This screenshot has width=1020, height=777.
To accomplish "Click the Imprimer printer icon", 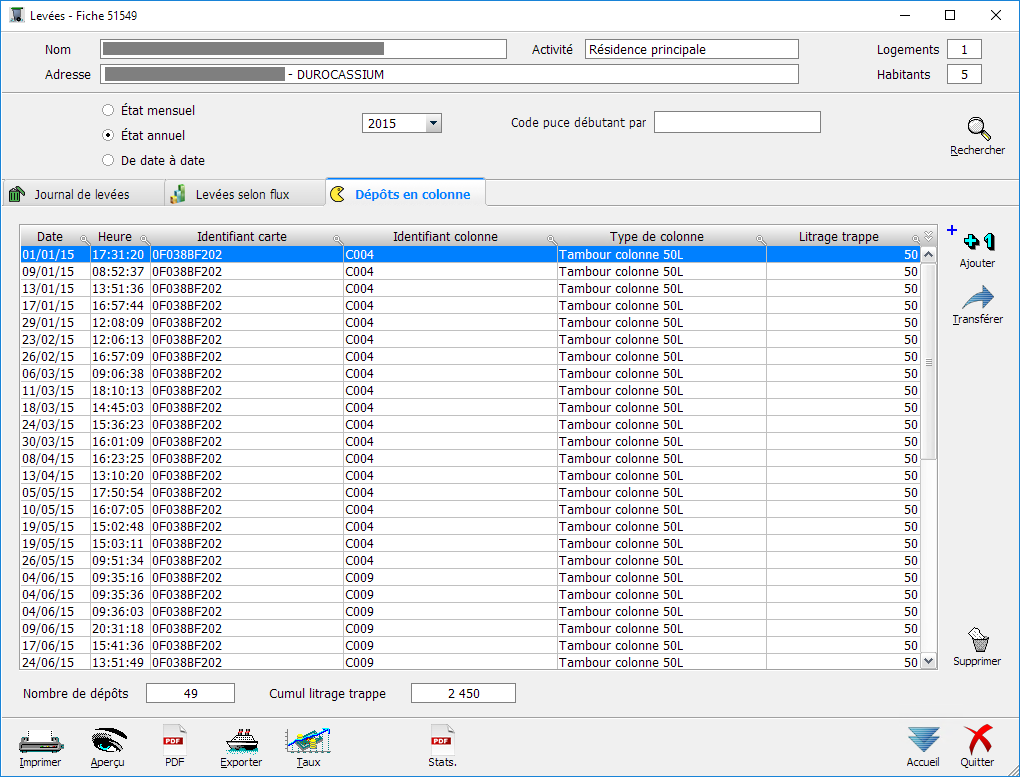I will (x=40, y=742).
